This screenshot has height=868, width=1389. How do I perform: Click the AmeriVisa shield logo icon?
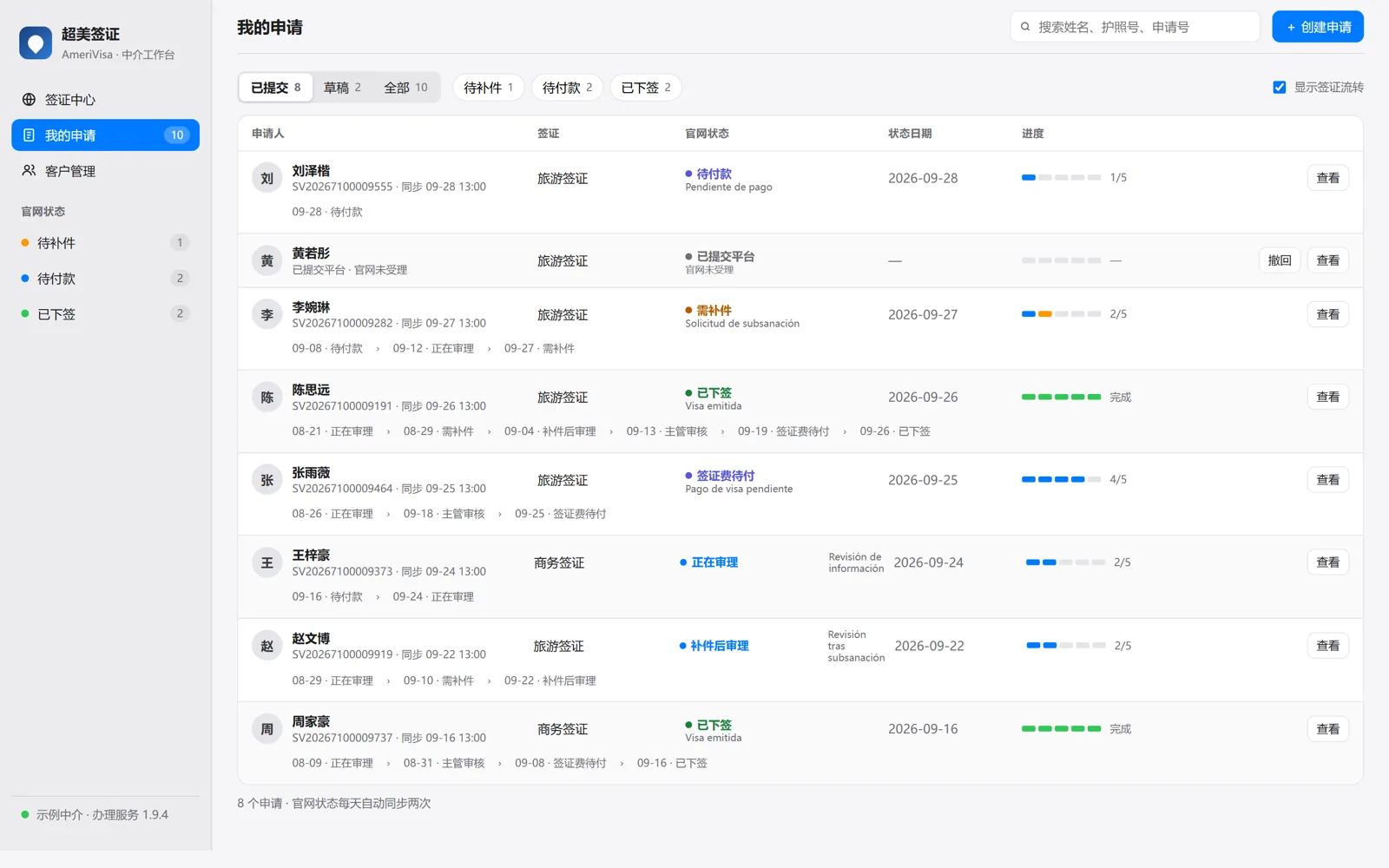pyautogui.click(x=36, y=43)
